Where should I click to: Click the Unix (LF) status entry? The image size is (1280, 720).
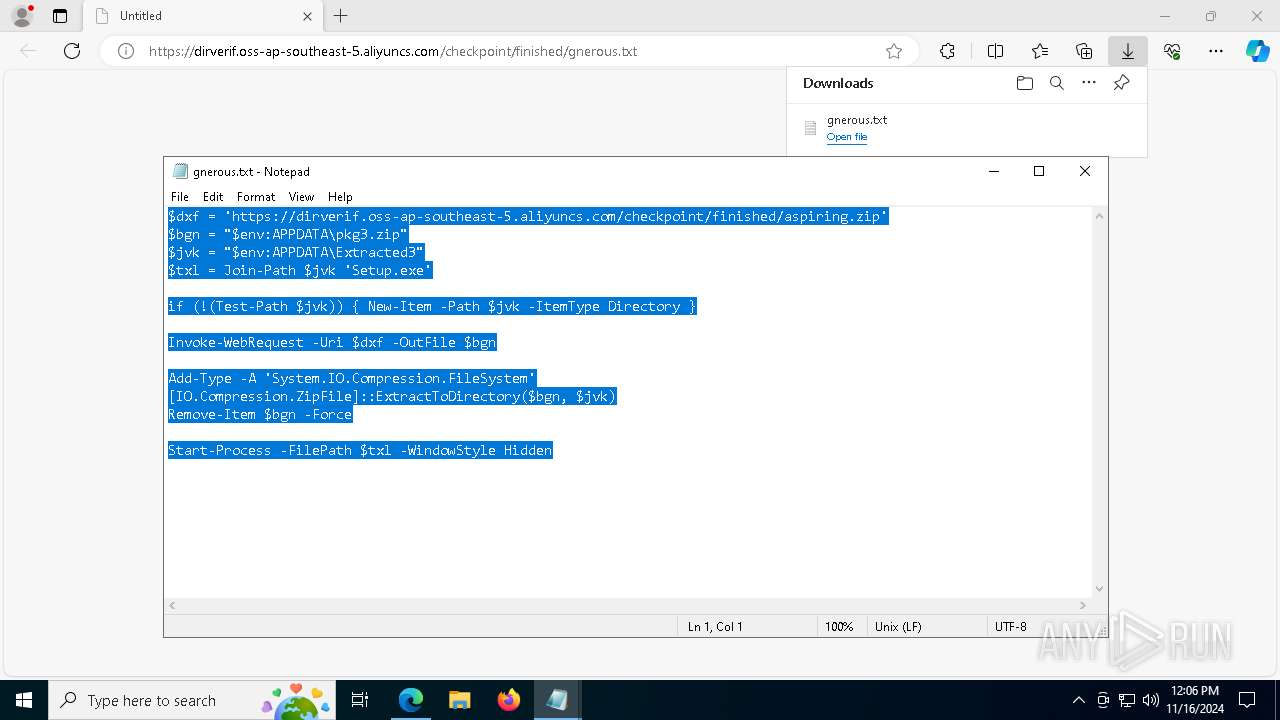click(898, 626)
